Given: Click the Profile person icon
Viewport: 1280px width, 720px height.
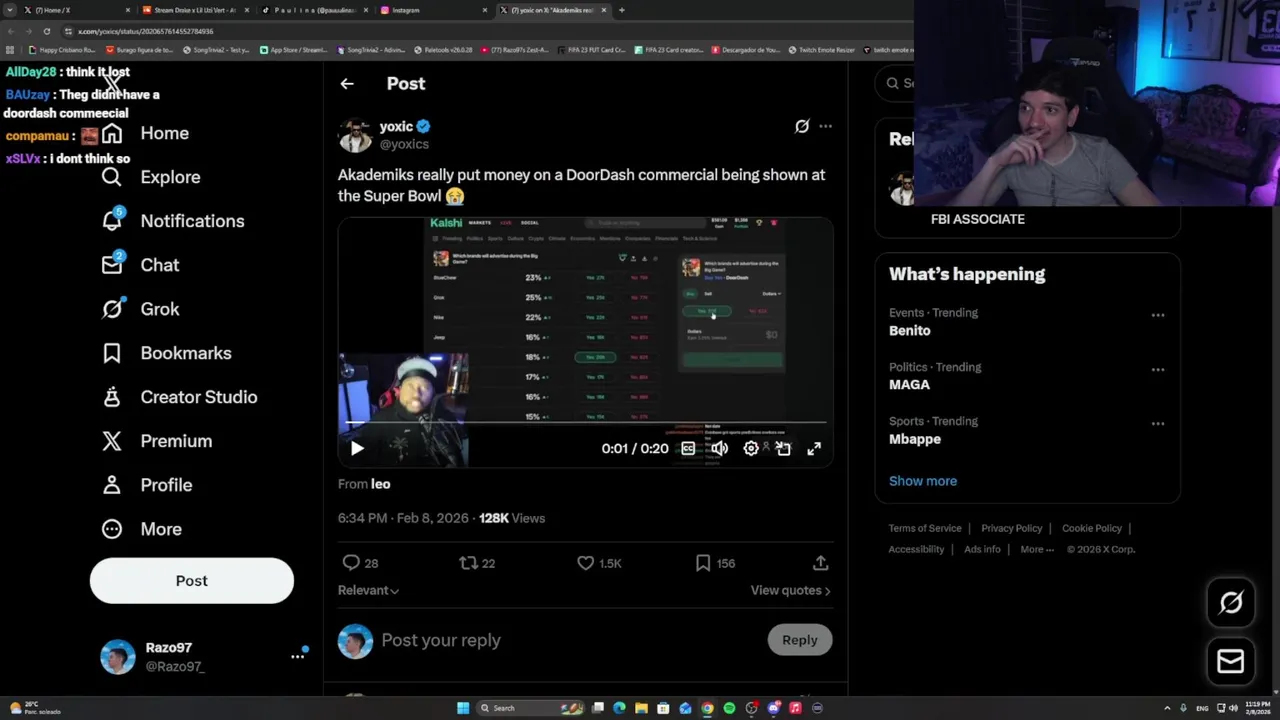Looking at the screenshot, I should pyautogui.click(x=112, y=485).
